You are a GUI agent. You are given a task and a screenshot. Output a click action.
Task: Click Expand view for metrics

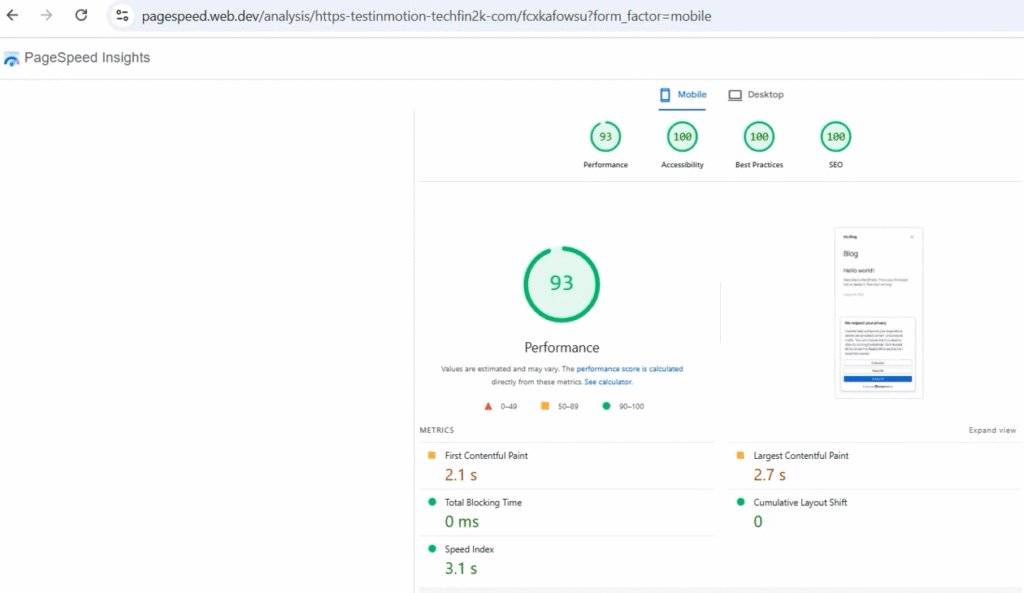(x=992, y=430)
